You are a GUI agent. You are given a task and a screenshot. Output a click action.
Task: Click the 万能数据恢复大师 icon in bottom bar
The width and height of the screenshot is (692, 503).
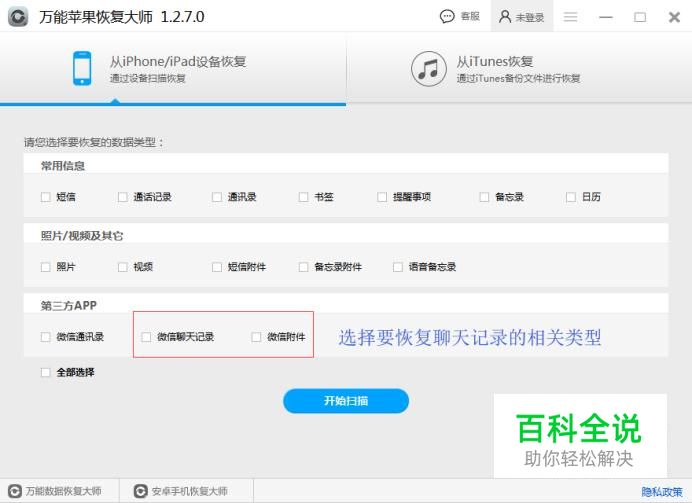15,491
